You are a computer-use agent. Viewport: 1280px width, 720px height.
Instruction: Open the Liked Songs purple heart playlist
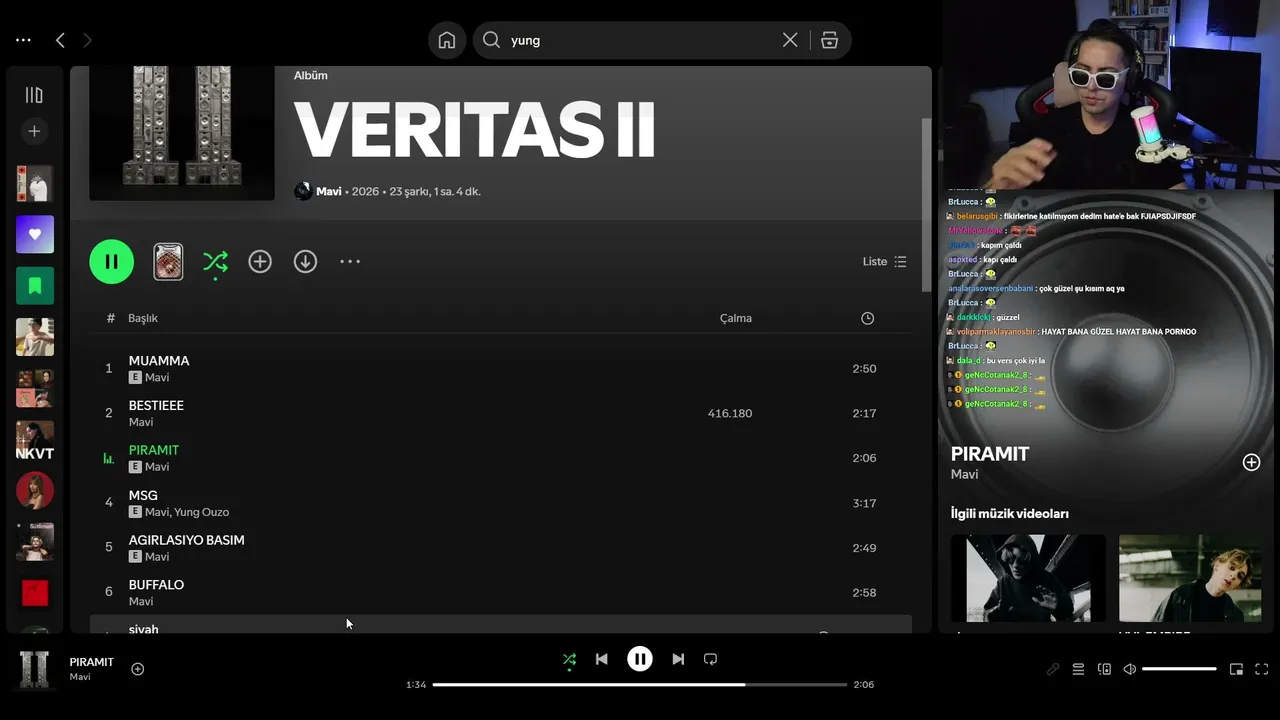(35, 234)
